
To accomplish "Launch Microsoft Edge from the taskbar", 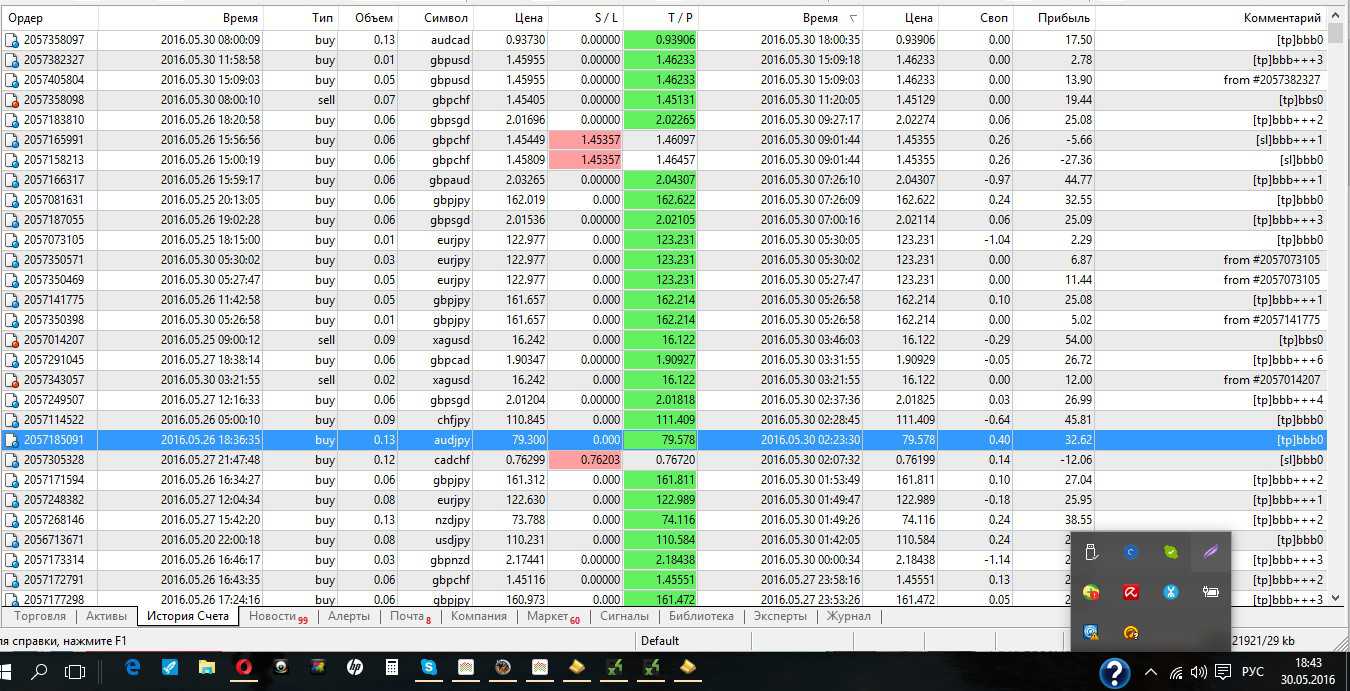I will pyautogui.click(x=133, y=667).
